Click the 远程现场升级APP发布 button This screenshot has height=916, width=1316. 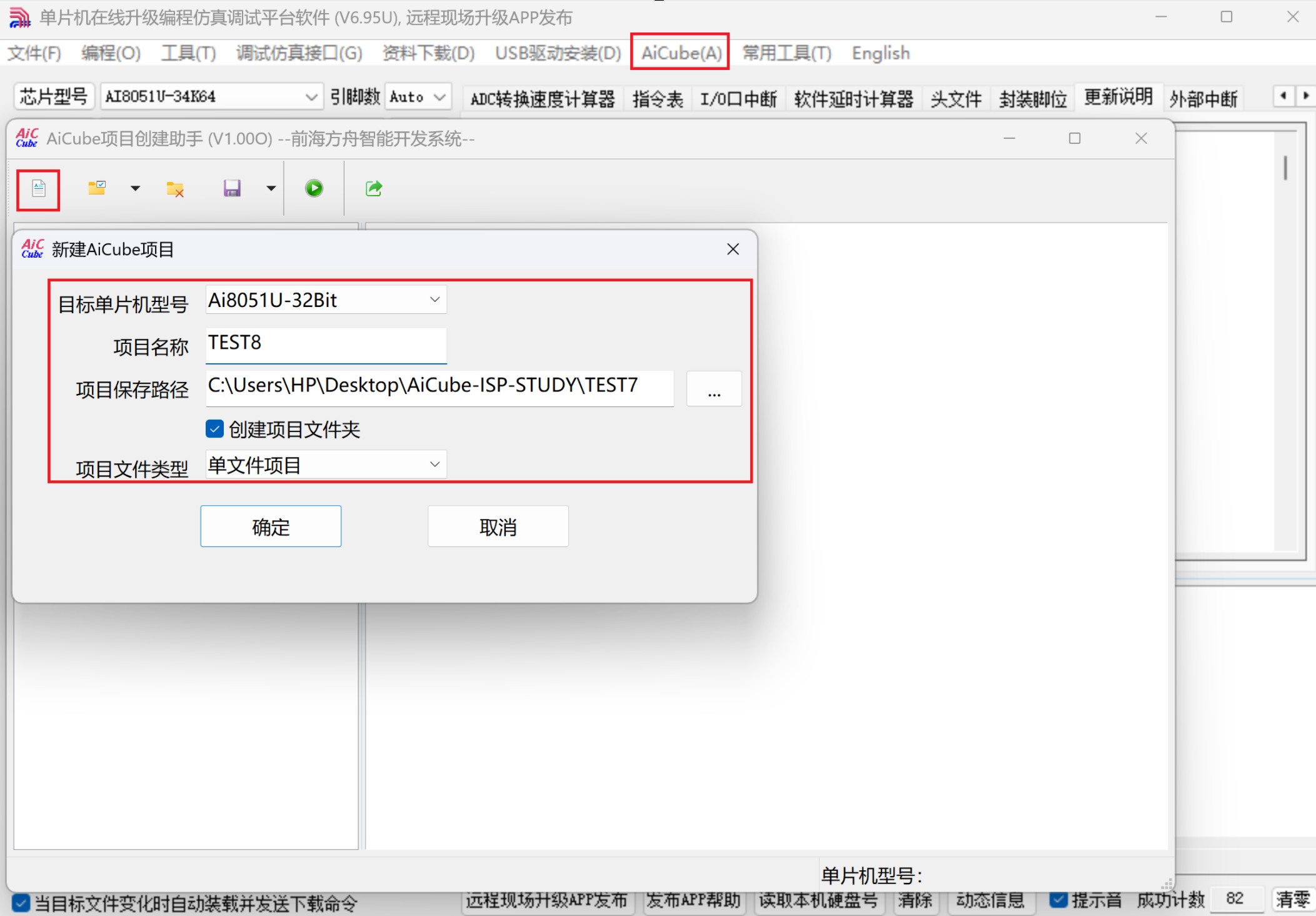point(546,900)
